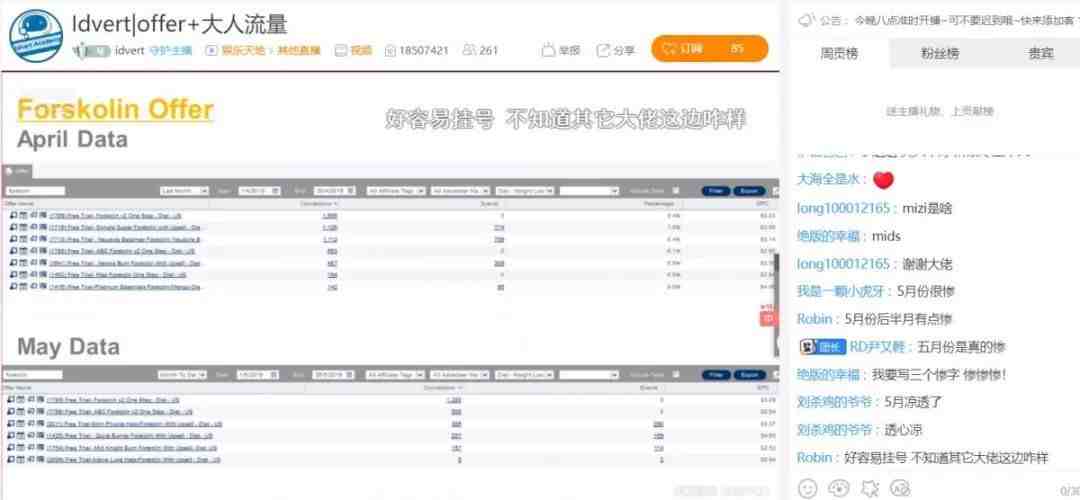Click the Export button in May Data table
1080x500 pixels.
[749, 375]
